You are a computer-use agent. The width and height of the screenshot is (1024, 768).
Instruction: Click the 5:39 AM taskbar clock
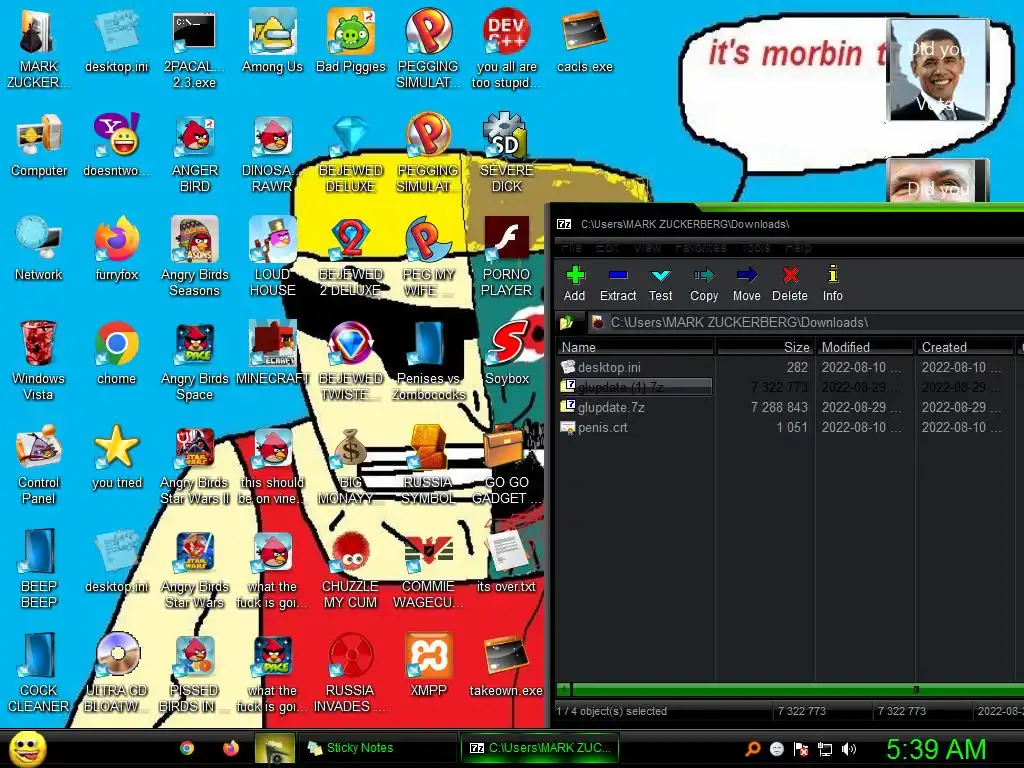935,749
